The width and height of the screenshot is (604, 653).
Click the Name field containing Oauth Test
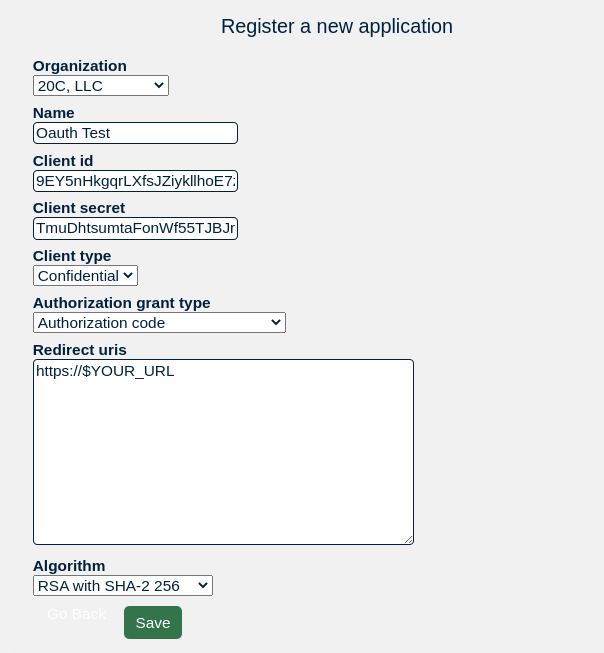pyautogui.click(x=135, y=133)
